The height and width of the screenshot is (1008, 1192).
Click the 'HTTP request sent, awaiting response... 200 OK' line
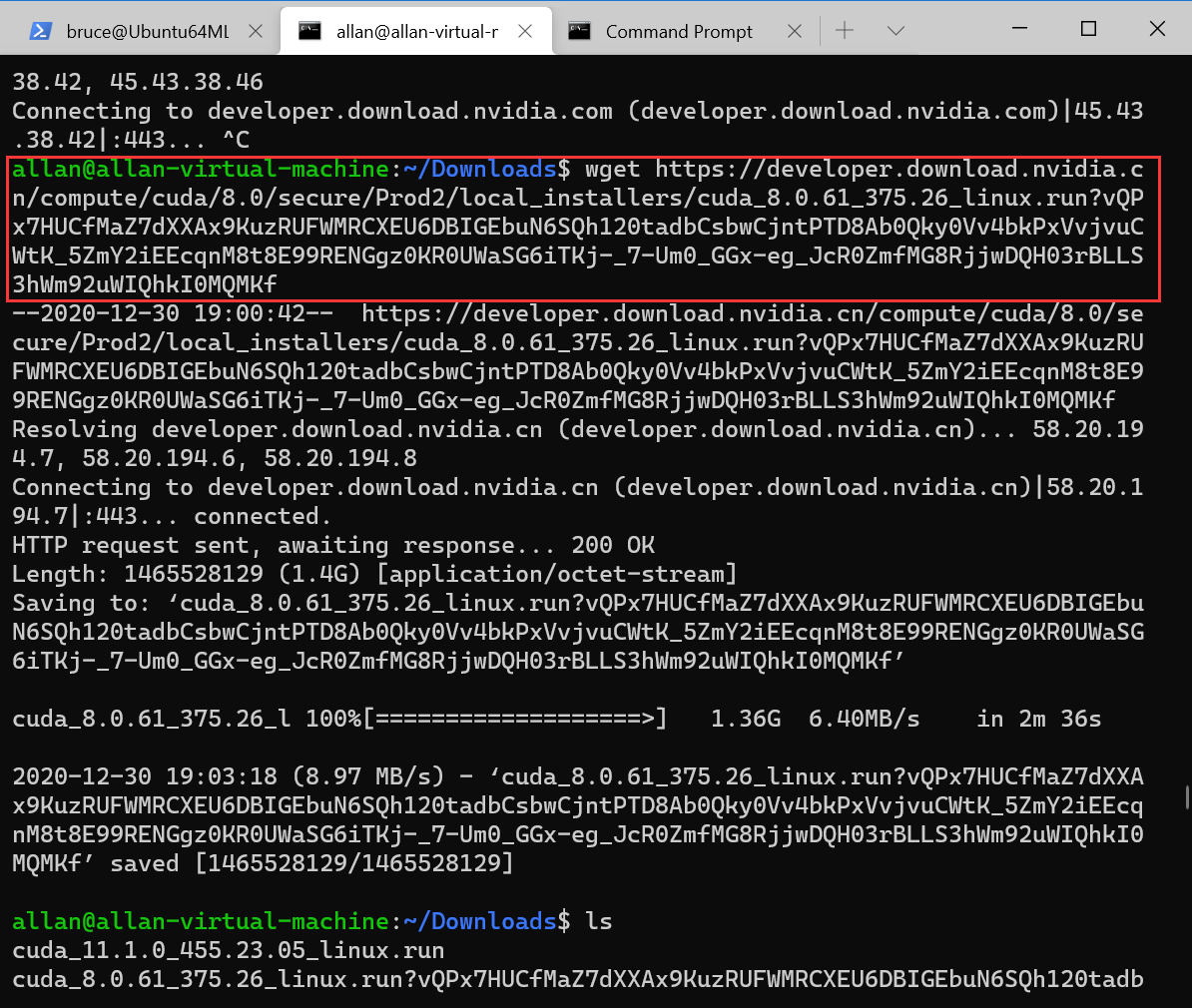333,545
